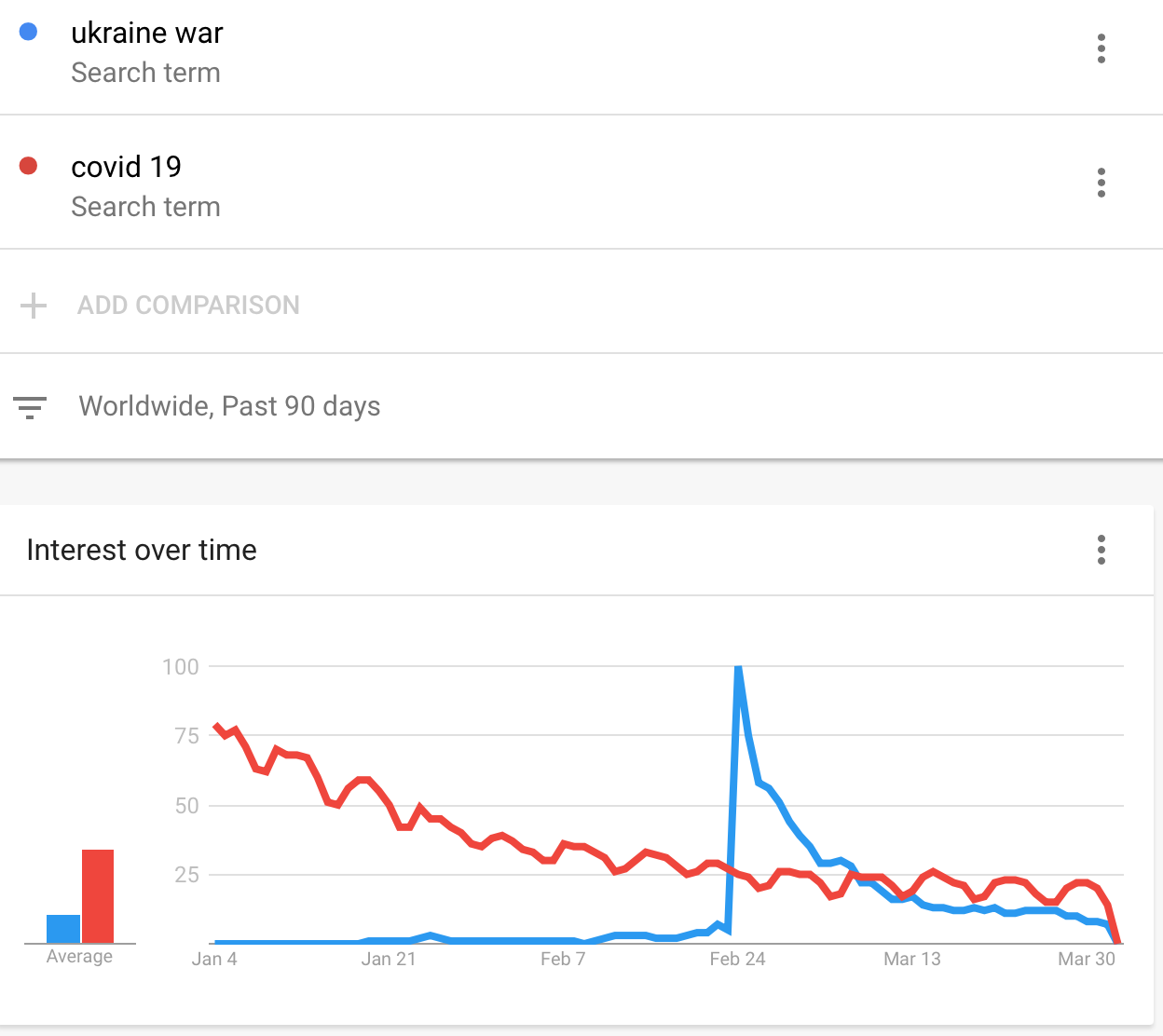Open the covid 19 three-dot menu
Screen dimensions: 1163x1036
click(1101, 183)
